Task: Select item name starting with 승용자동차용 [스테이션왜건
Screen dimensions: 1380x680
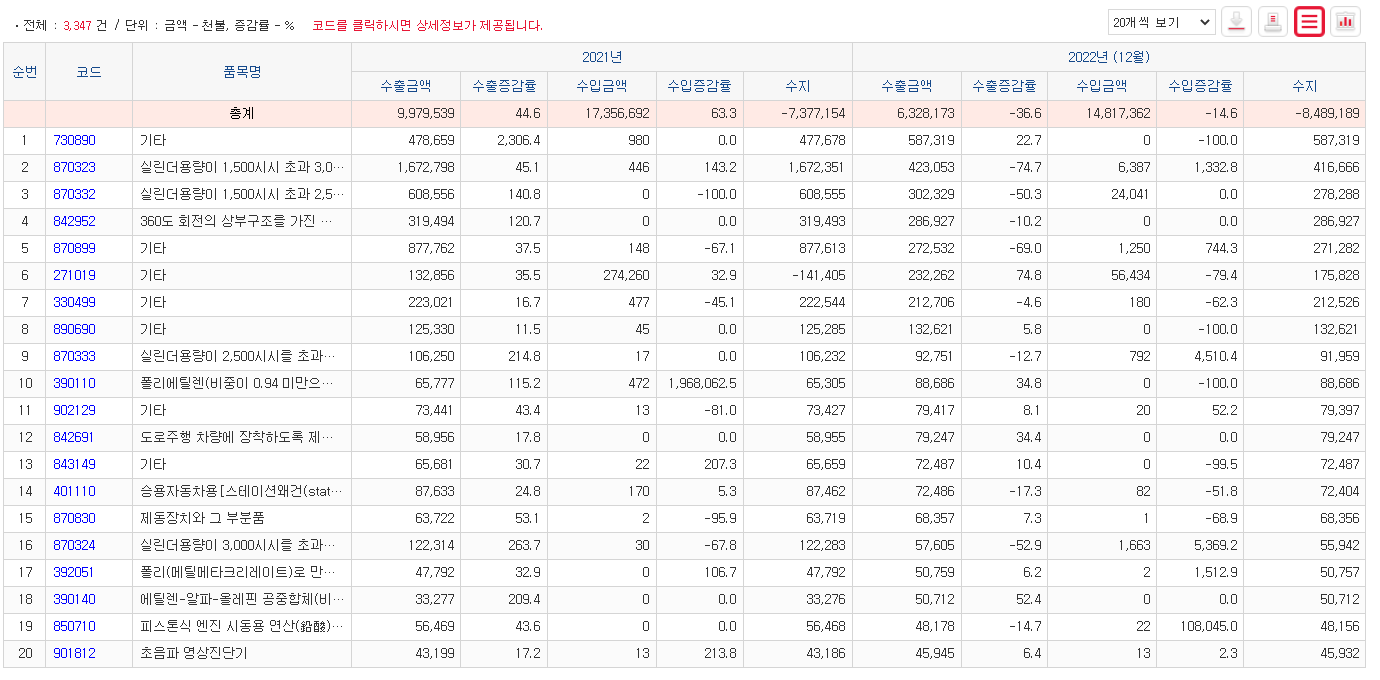Action: [241, 492]
